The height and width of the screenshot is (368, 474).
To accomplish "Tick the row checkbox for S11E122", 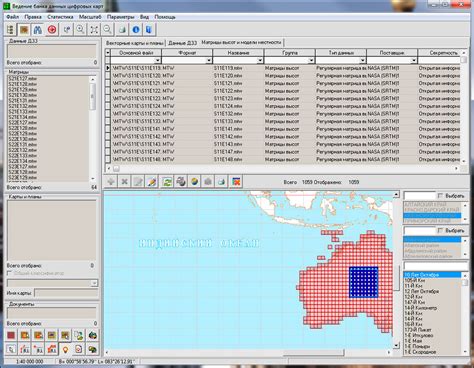I will [x=108, y=91].
